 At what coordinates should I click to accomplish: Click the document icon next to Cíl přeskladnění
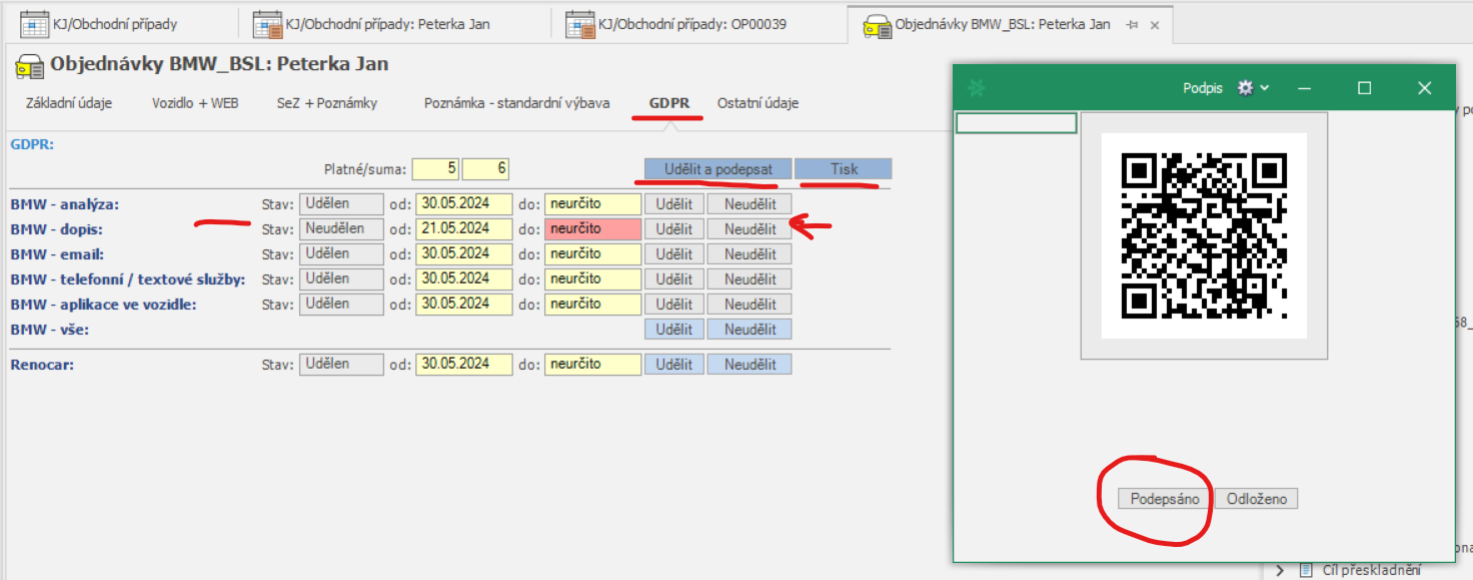[x=1305, y=570]
